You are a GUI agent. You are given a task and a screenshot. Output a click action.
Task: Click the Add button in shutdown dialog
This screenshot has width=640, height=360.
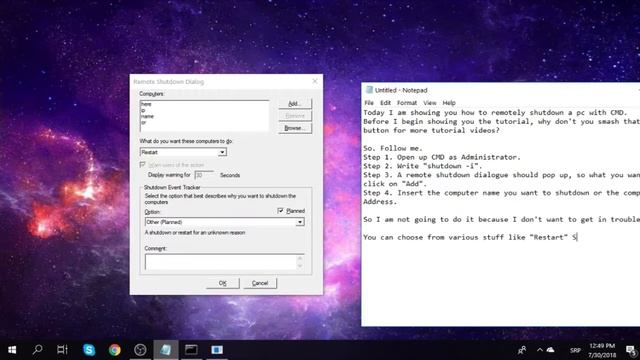click(x=295, y=104)
